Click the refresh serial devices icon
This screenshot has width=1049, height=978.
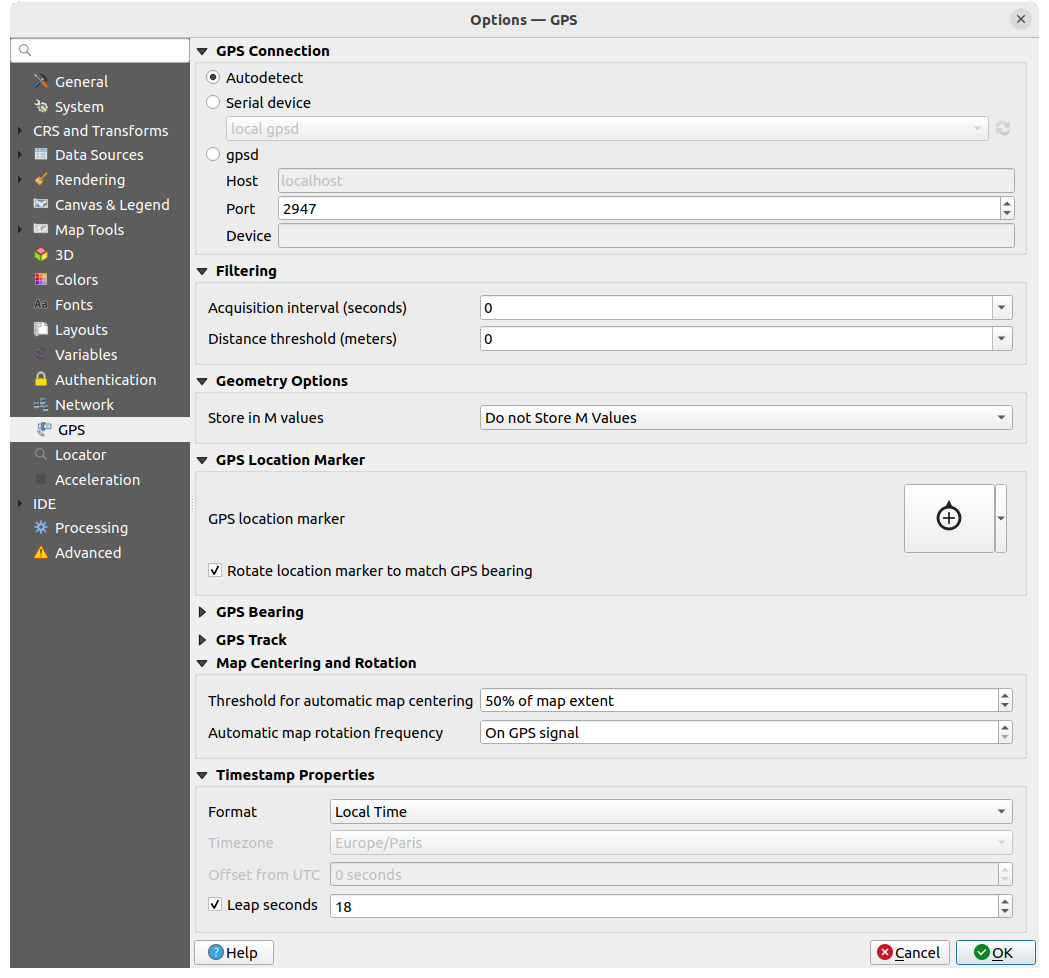1003,129
